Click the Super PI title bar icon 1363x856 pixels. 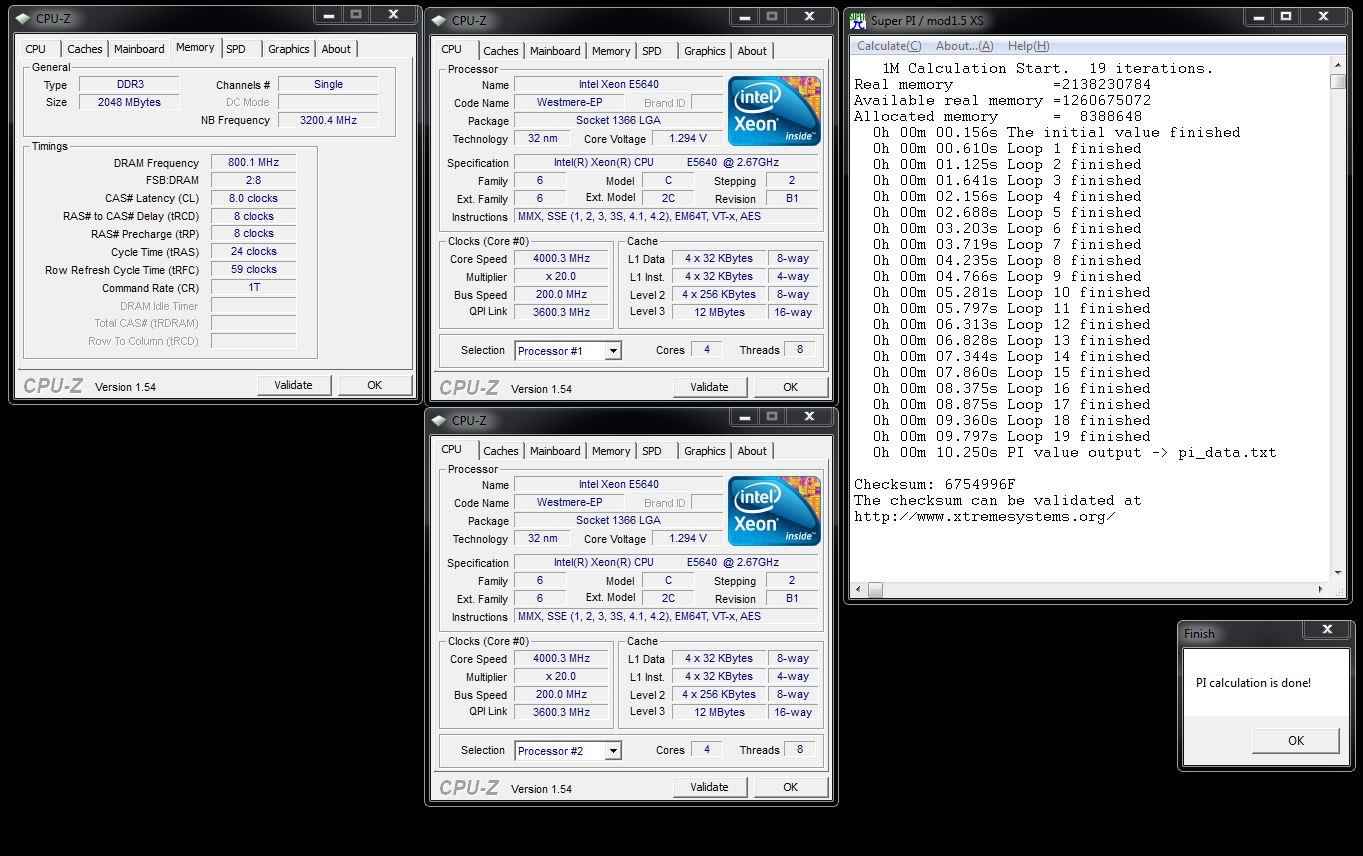click(858, 20)
